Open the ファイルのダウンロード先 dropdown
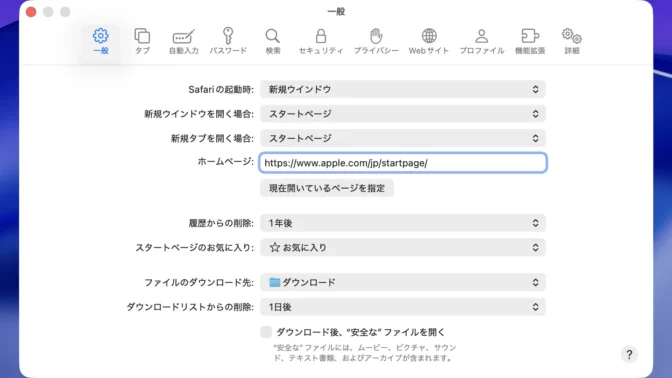672x378 pixels. coord(402,282)
